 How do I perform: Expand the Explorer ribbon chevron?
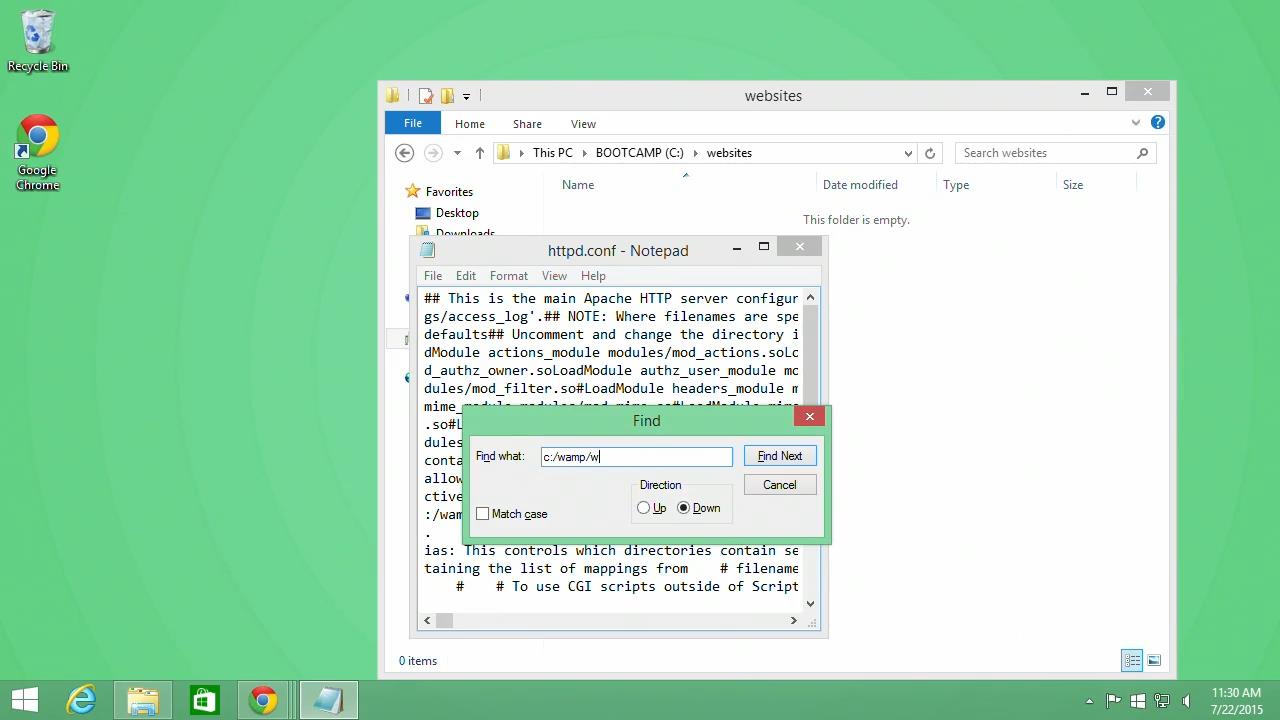[x=1136, y=122]
